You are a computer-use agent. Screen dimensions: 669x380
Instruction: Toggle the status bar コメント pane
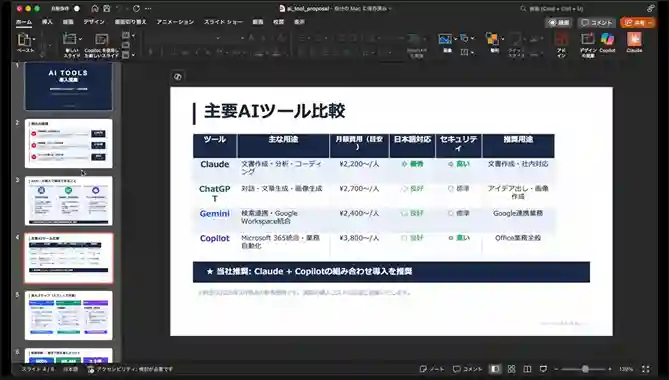pyautogui.click(x=467, y=369)
